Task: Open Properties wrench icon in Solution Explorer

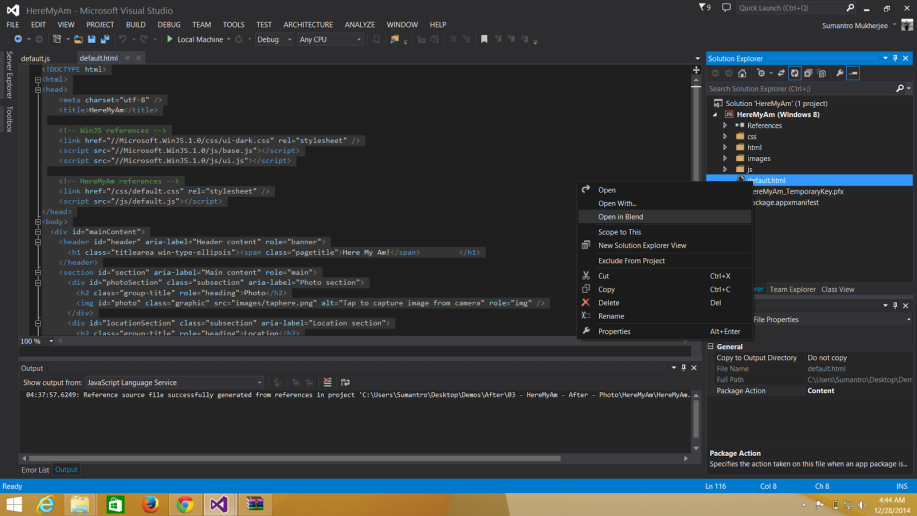Action: click(x=840, y=73)
